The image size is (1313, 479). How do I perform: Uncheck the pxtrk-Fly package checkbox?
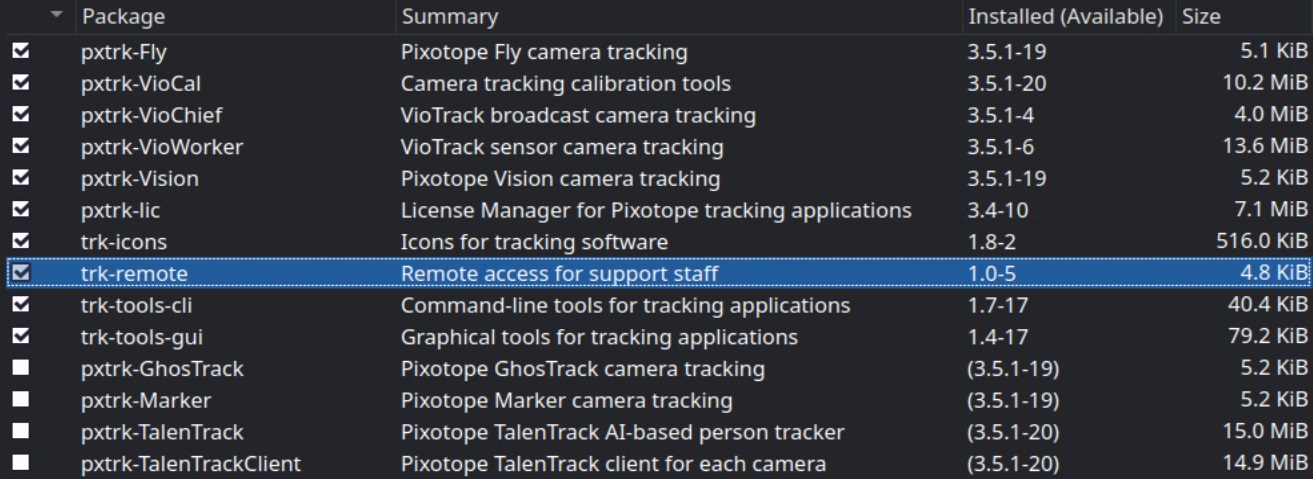20,51
